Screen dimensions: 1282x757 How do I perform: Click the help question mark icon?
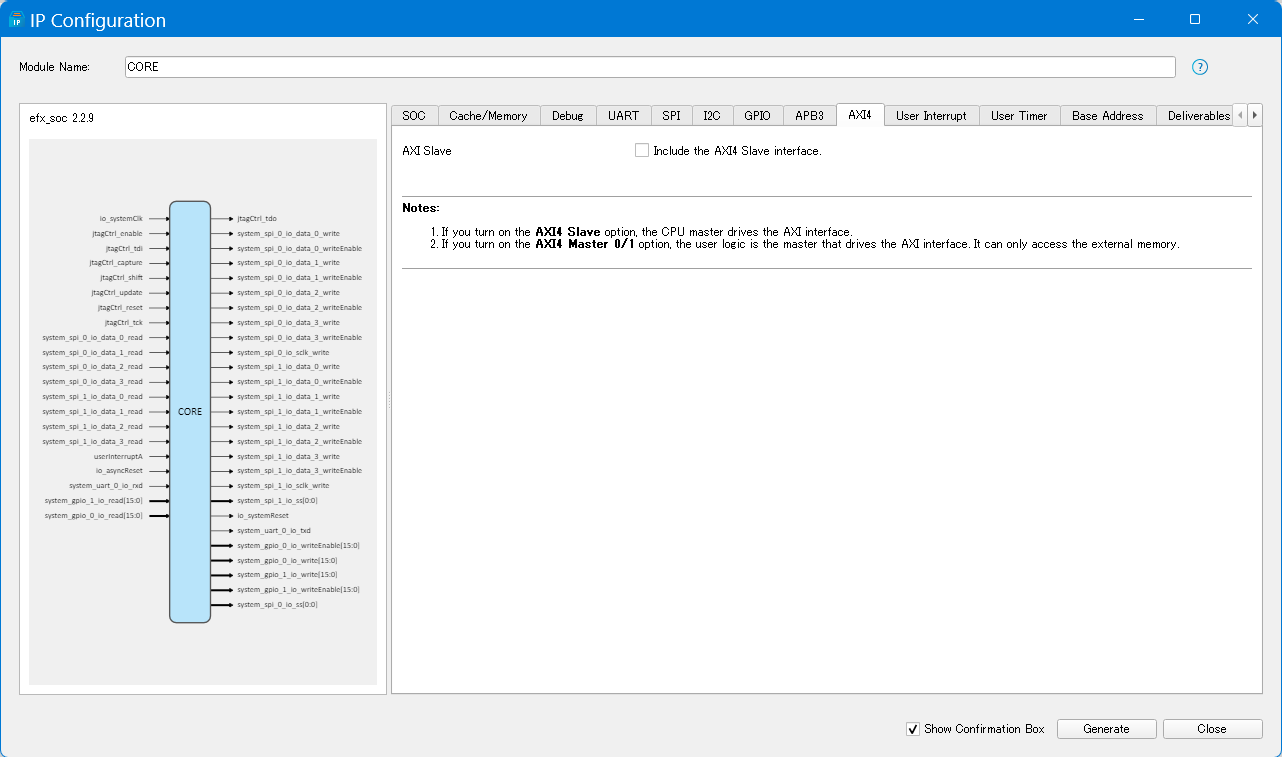pyautogui.click(x=1200, y=67)
